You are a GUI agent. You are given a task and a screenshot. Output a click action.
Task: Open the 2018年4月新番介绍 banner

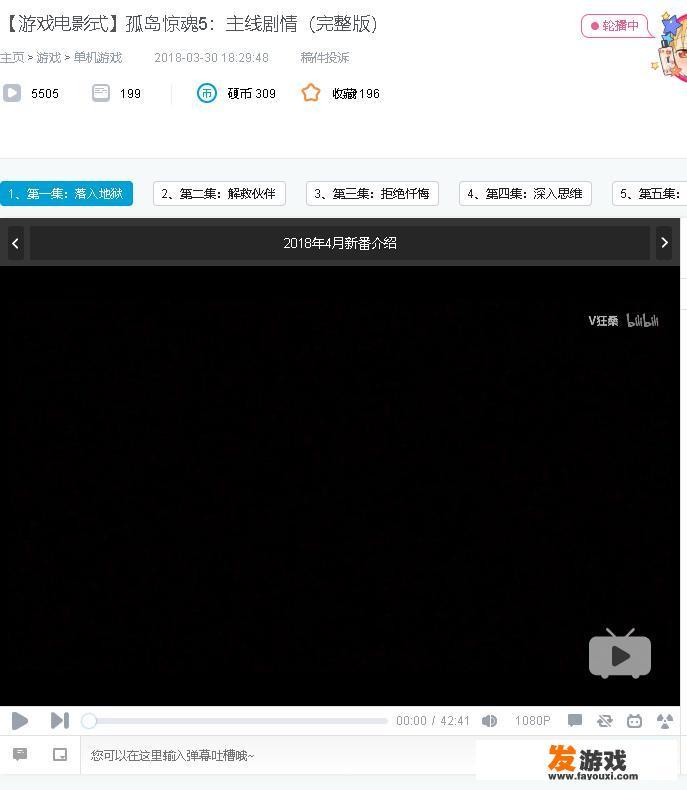click(x=340, y=243)
